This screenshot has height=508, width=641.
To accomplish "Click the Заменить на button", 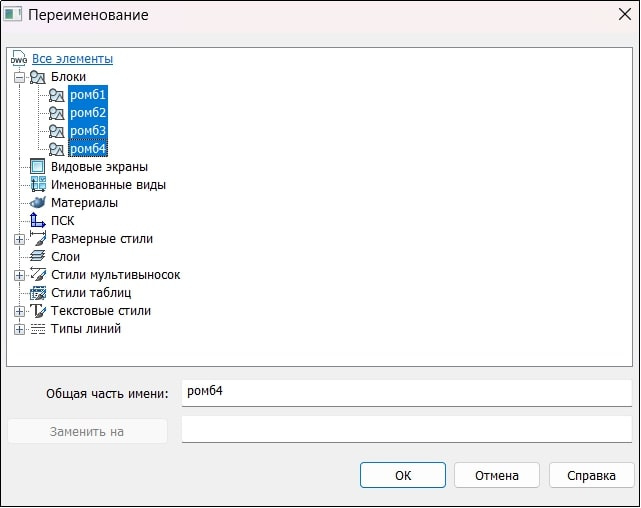I will pos(87,431).
